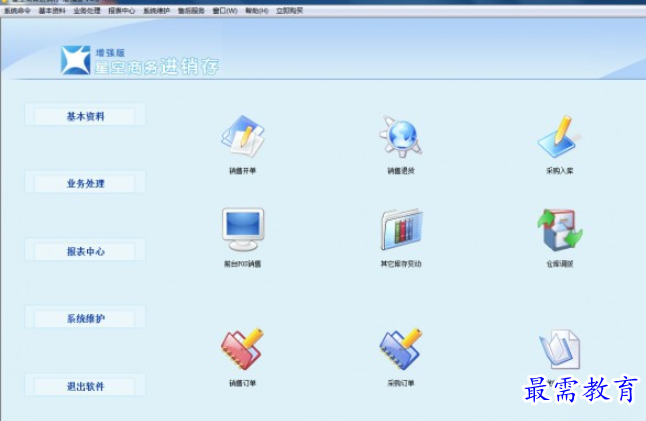
Task: Open the 报表中心 menu in menu bar
Action: click(122, 11)
